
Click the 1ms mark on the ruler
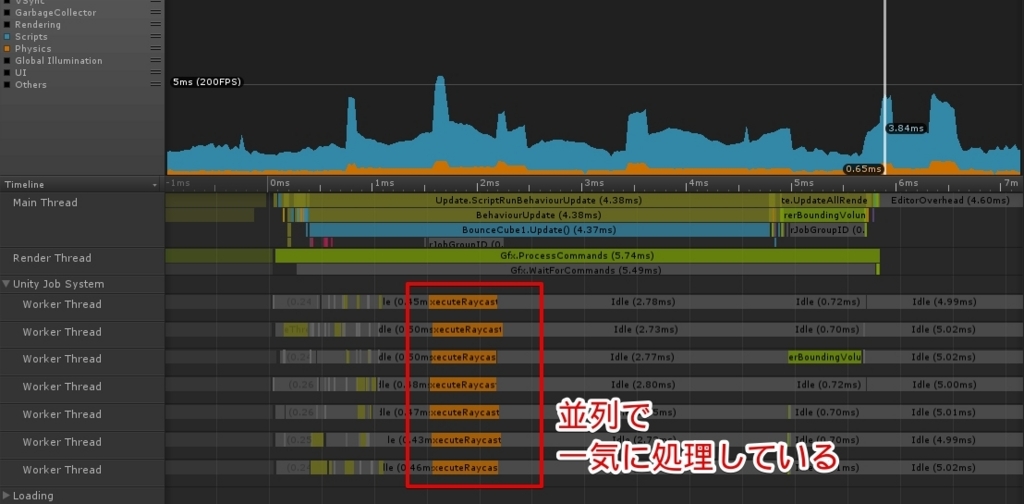point(384,183)
